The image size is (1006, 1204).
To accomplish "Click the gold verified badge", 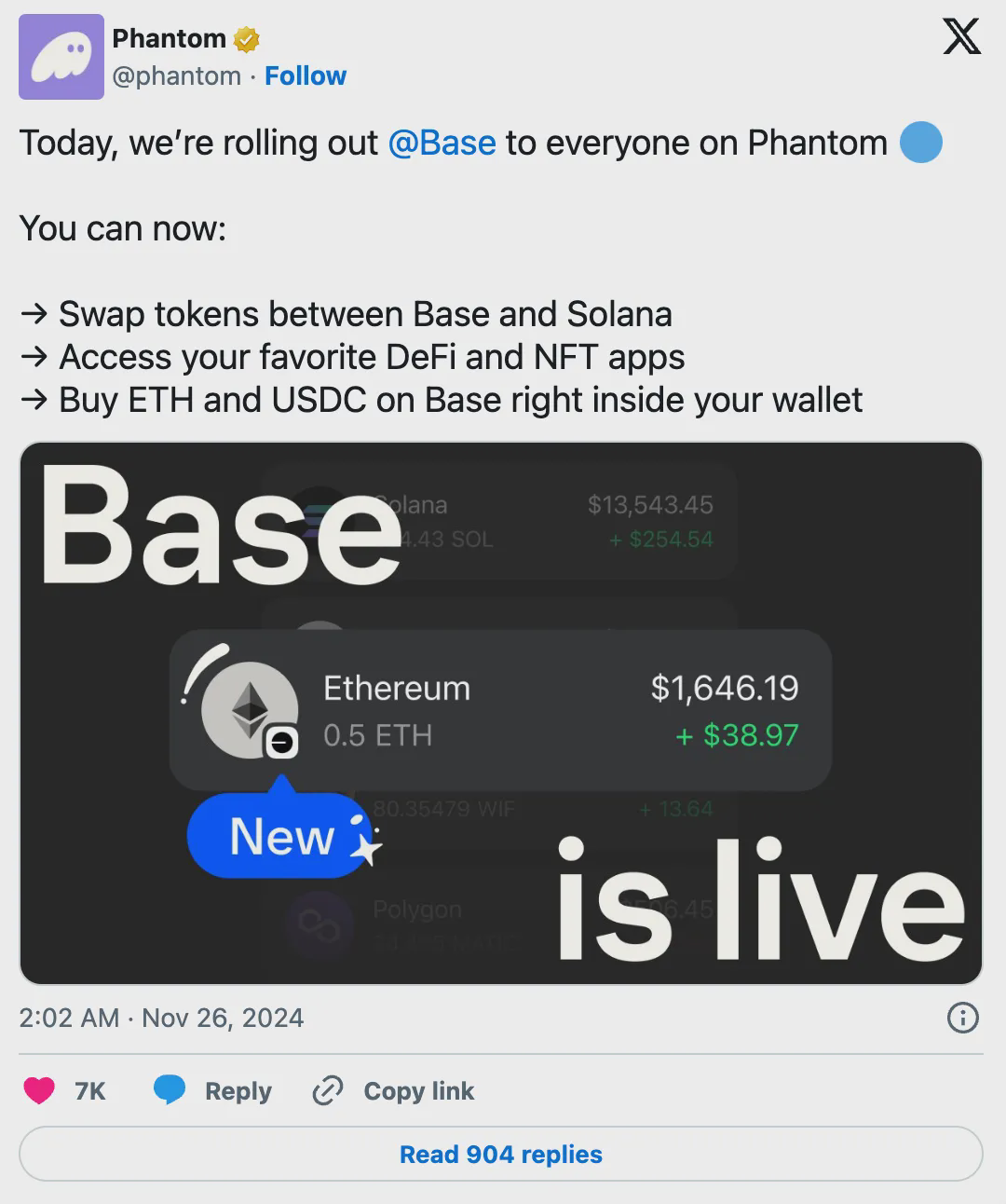I will tap(246, 39).
